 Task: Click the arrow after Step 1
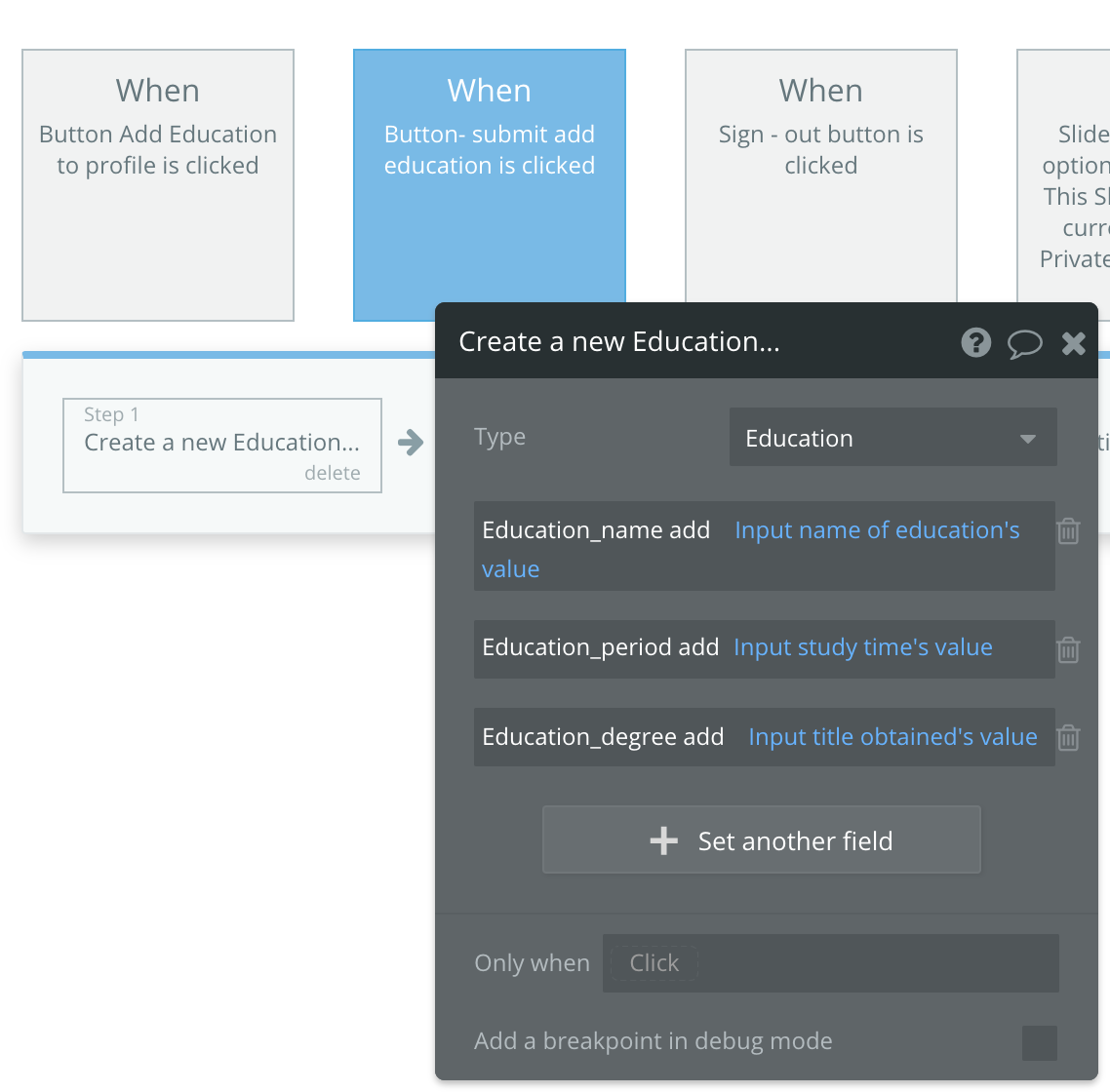click(411, 443)
